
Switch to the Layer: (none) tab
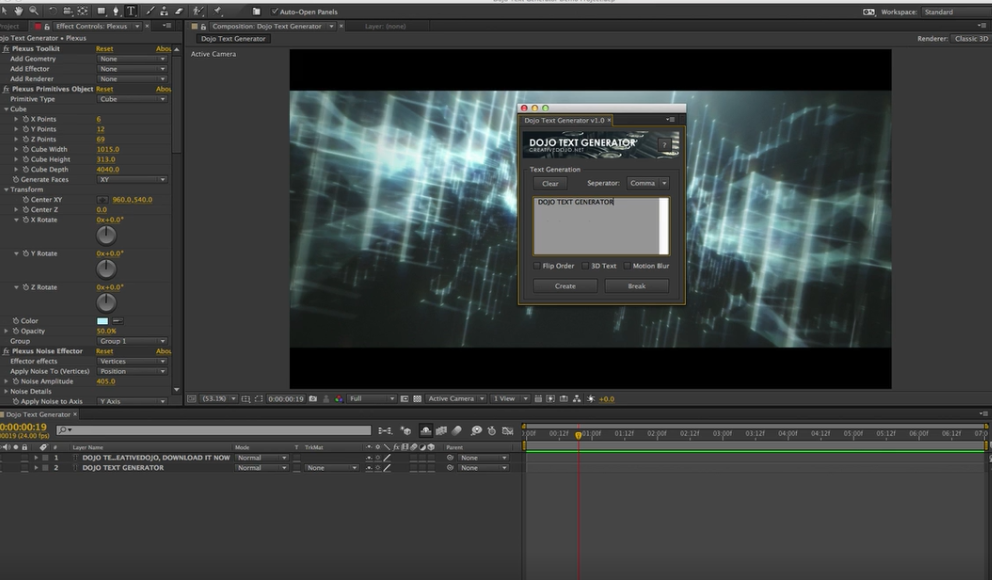(385, 27)
